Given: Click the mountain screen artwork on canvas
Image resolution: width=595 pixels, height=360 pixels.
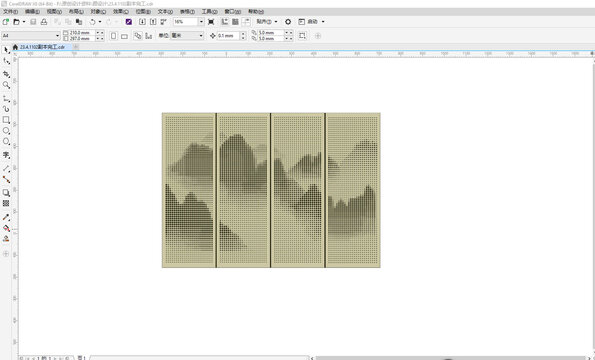Looking at the screenshot, I should 271,190.
